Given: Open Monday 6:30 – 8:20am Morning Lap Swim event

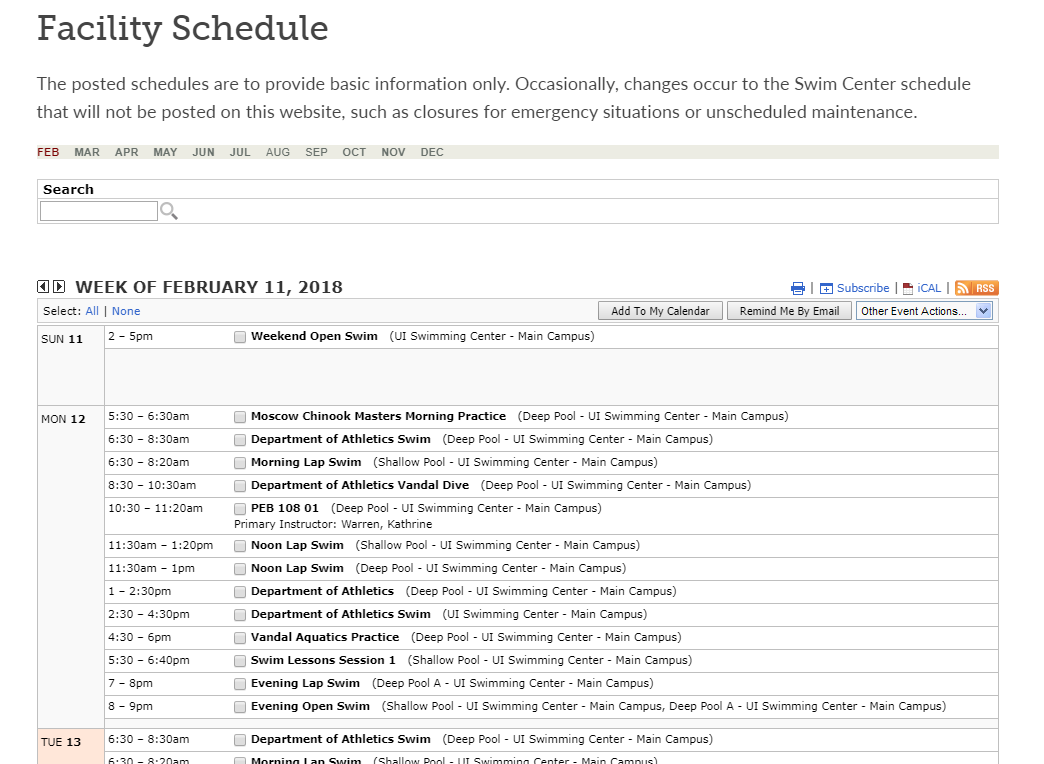Looking at the screenshot, I should pyautogui.click(x=306, y=462).
